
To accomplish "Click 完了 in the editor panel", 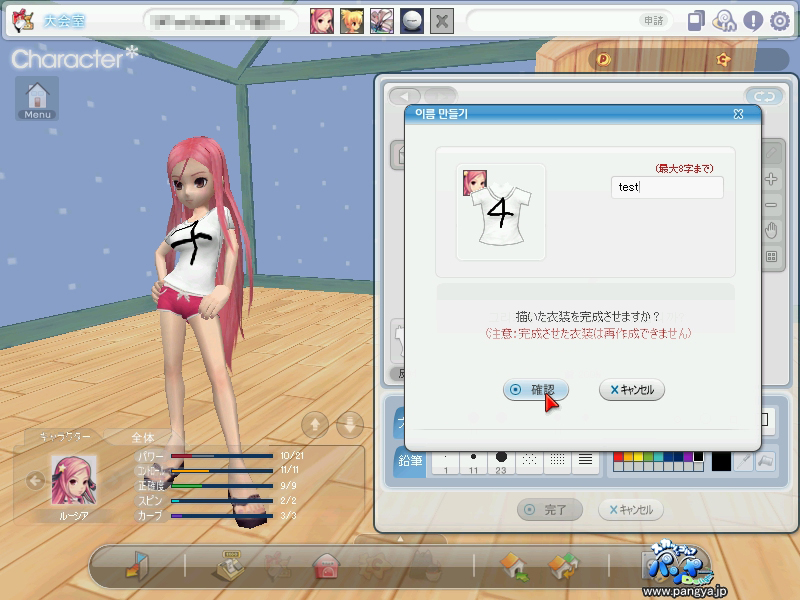I will 549,510.
